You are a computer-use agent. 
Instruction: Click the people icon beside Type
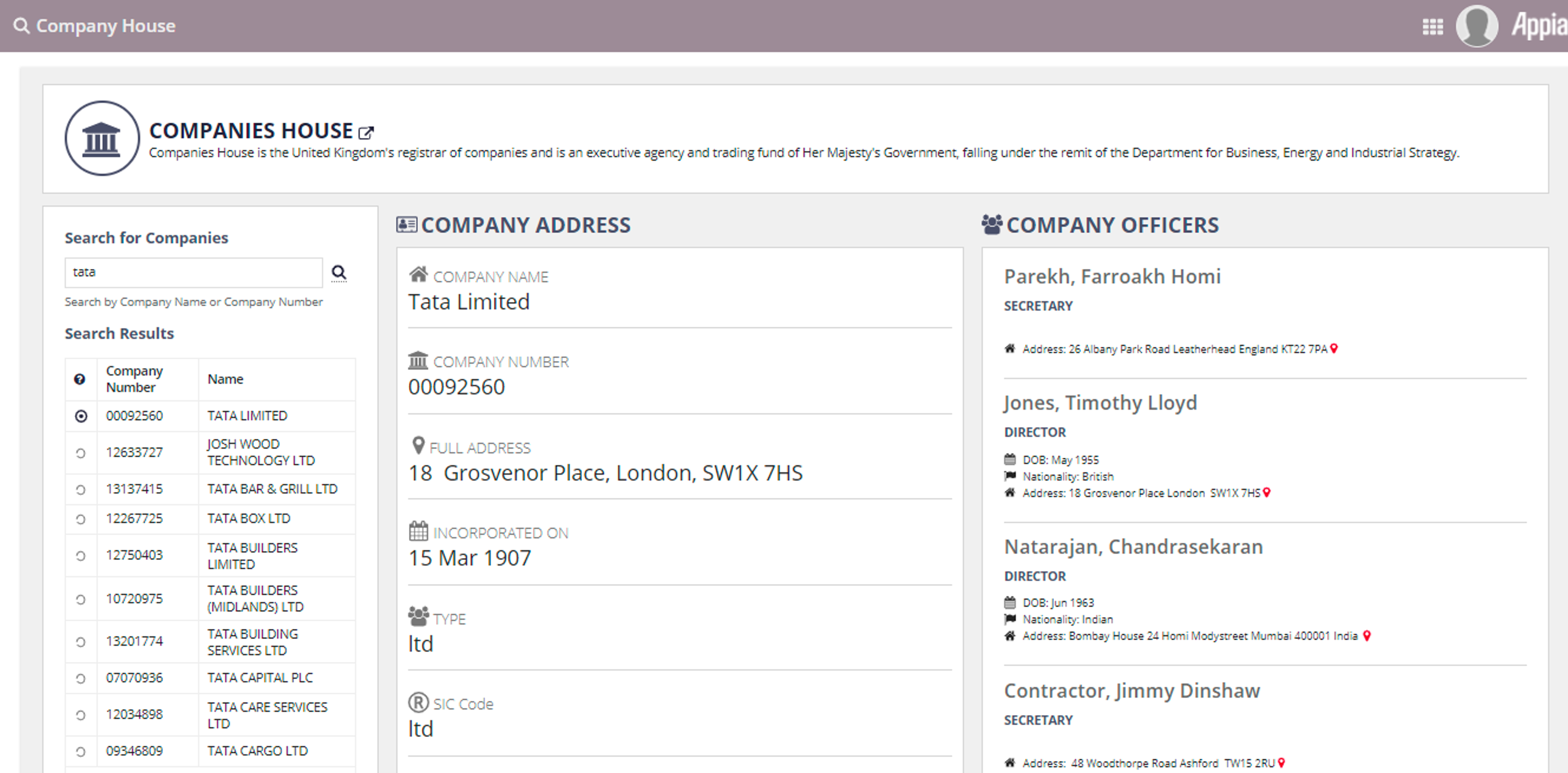tap(418, 616)
